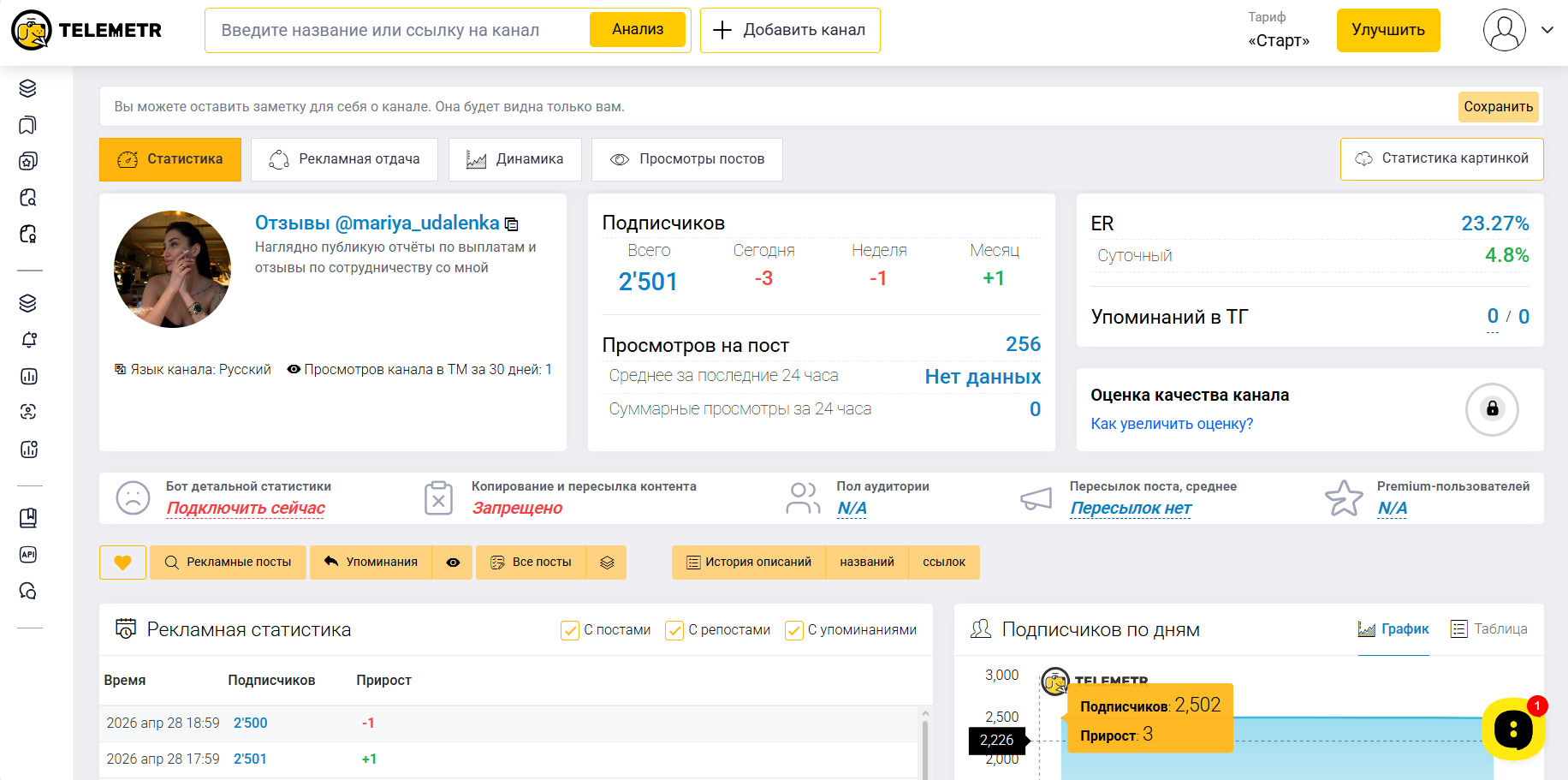Screen dimensions: 1568x780
Task: Toggle the С репостами checkbox
Action: click(674, 630)
